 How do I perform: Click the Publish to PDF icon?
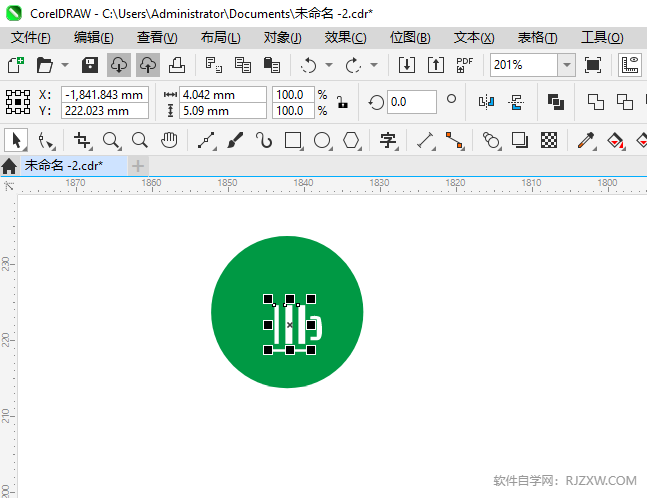[465, 65]
